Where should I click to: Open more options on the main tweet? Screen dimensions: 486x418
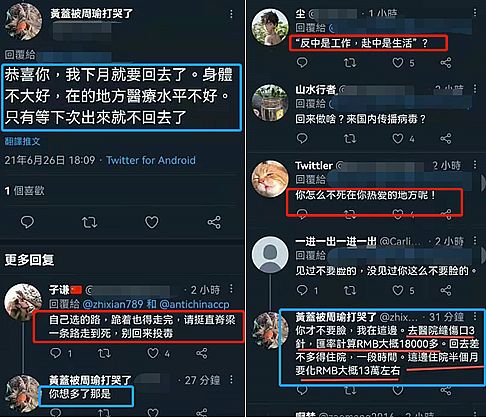coord(231,14)
